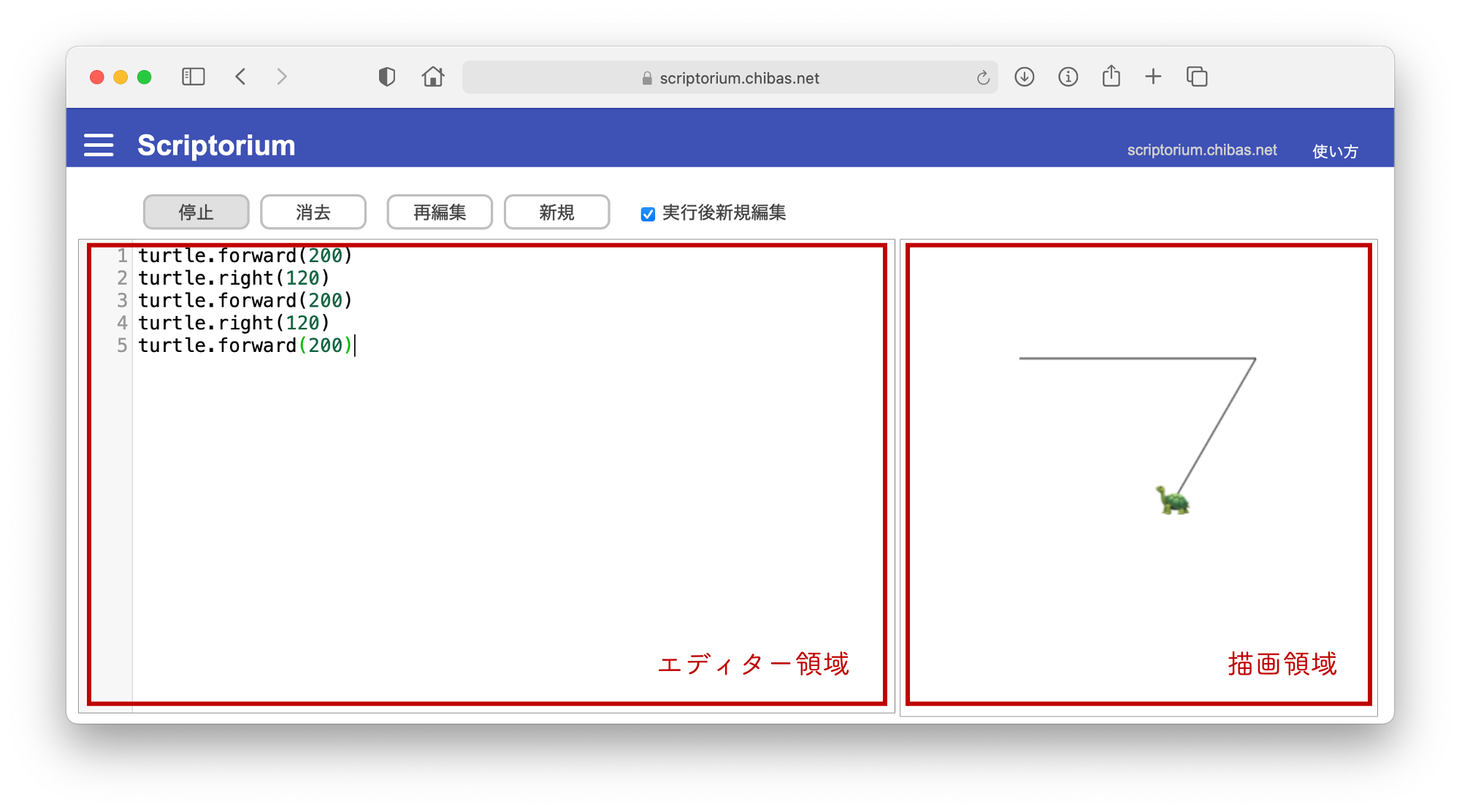Open the privacy shield icon

[x=387, y=77]
